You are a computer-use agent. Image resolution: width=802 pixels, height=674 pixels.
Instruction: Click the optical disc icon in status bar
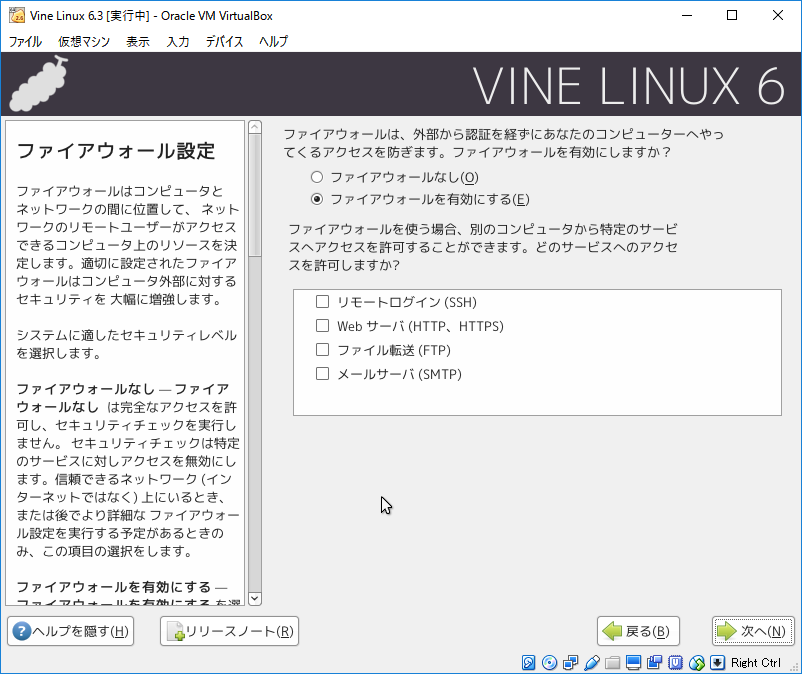tap(549, 663)
